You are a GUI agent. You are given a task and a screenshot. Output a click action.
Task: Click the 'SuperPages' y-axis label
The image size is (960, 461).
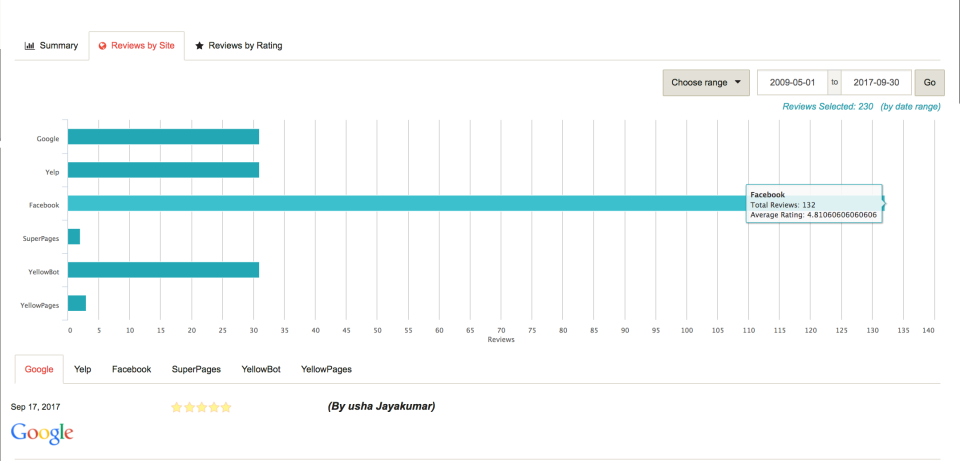click(42, 238)
